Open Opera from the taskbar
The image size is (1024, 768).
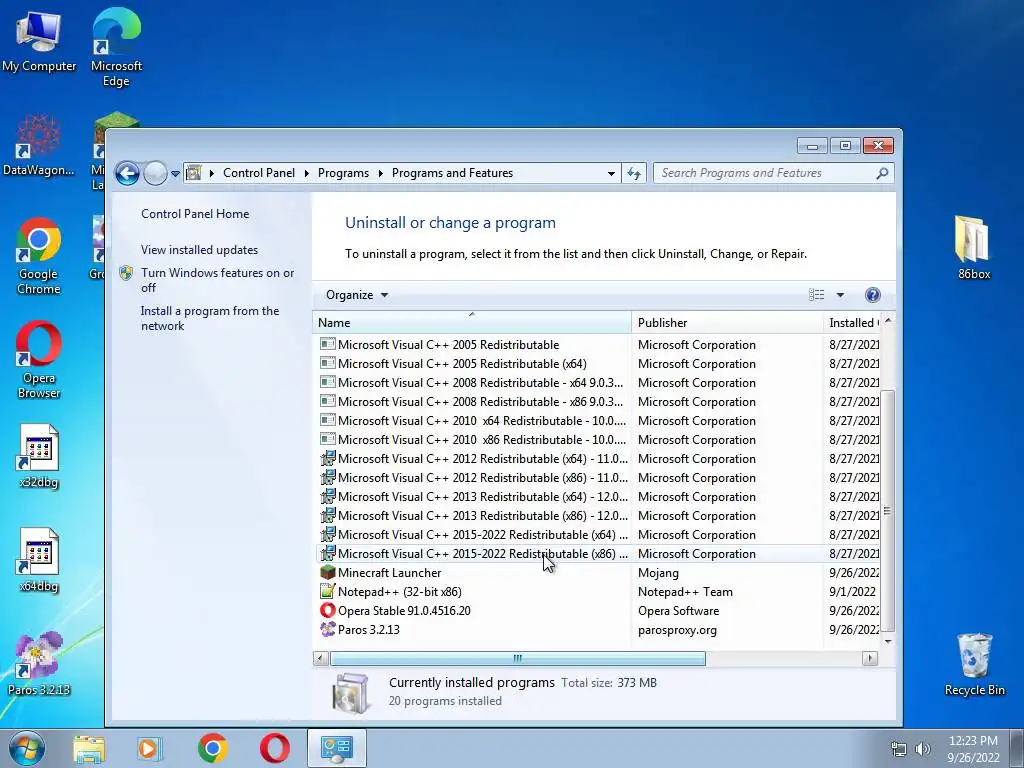(x=275, y=748)
